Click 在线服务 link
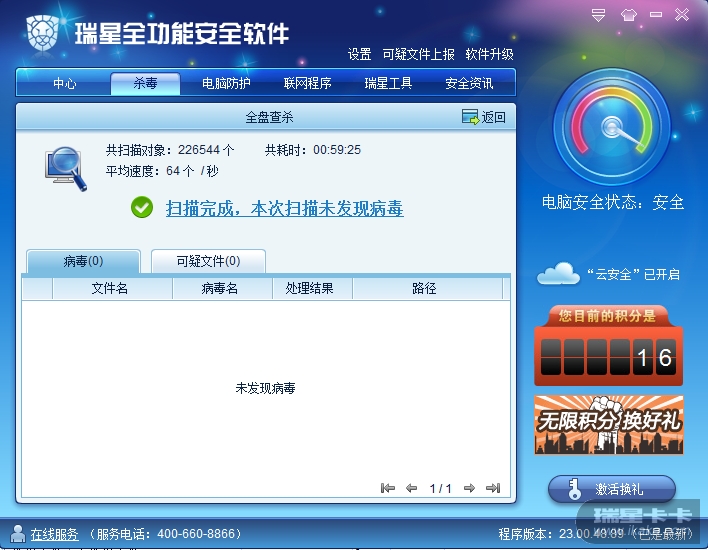The image size is (708, 550). [x=54, y=534]
